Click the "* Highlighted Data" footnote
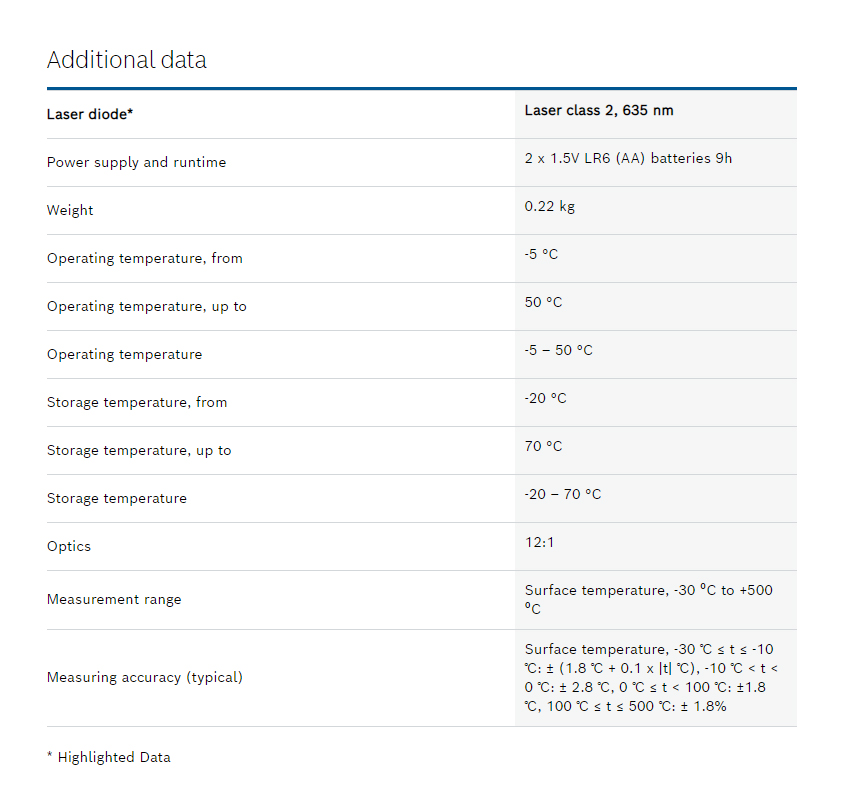The width and height of the screenshot is (854, 797). point(108,757)
